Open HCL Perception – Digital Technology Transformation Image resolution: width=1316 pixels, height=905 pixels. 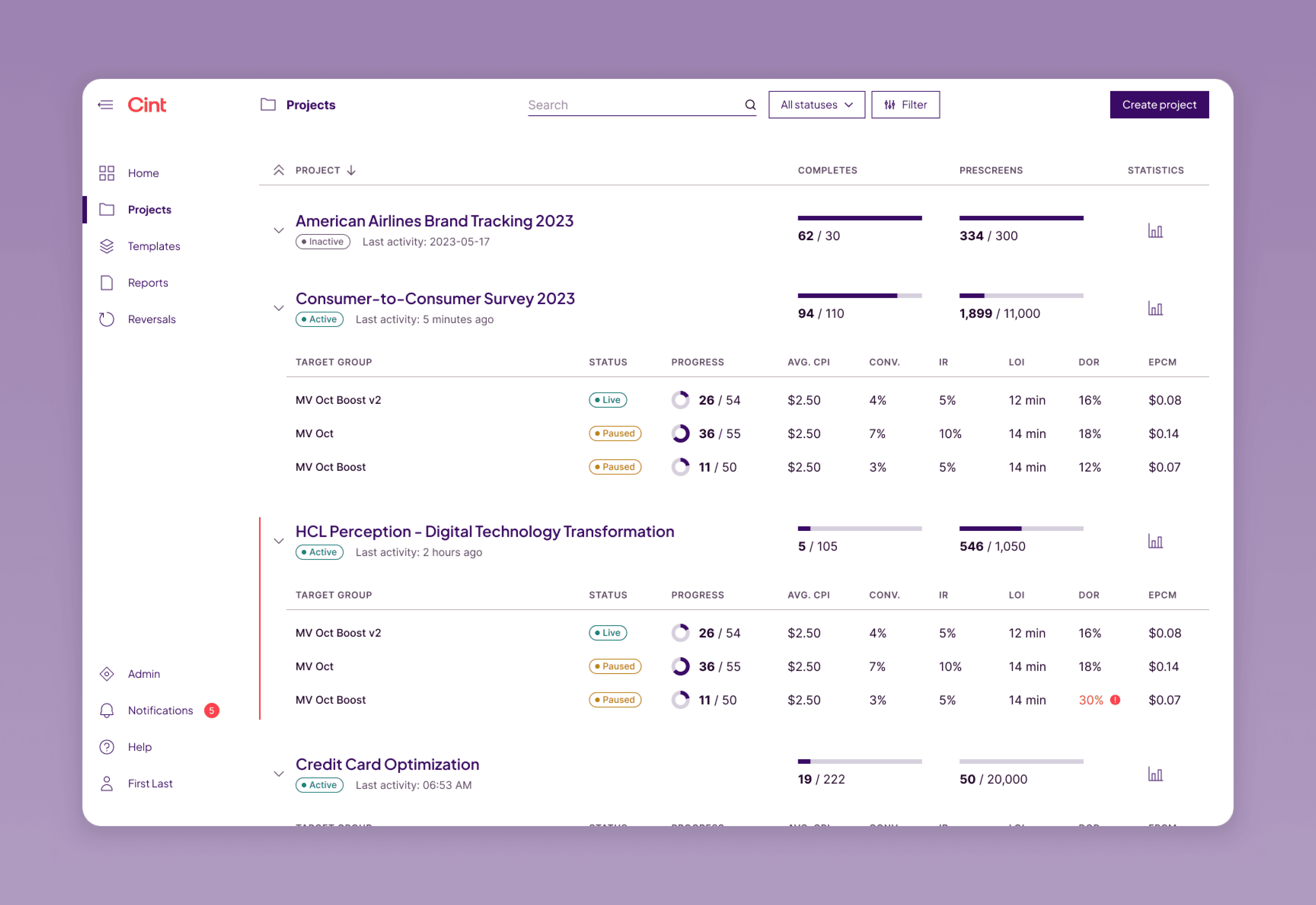click(485, 532)
